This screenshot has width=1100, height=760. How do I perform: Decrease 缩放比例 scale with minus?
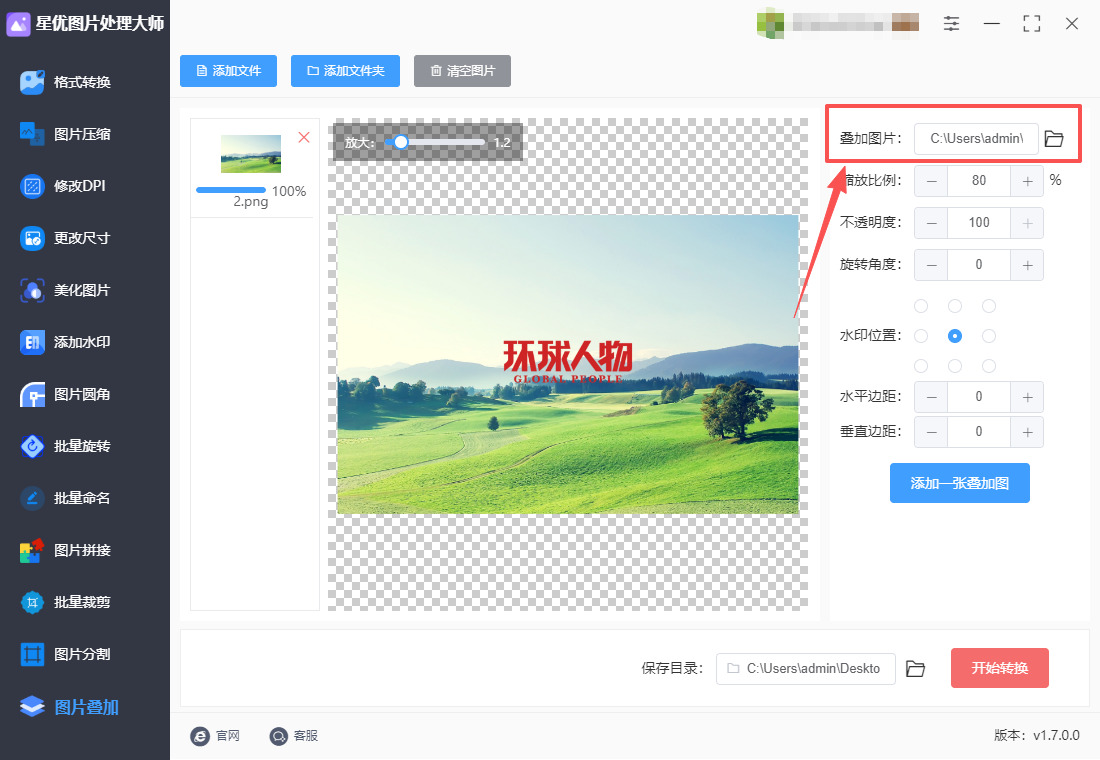click(x=931, y=181)
